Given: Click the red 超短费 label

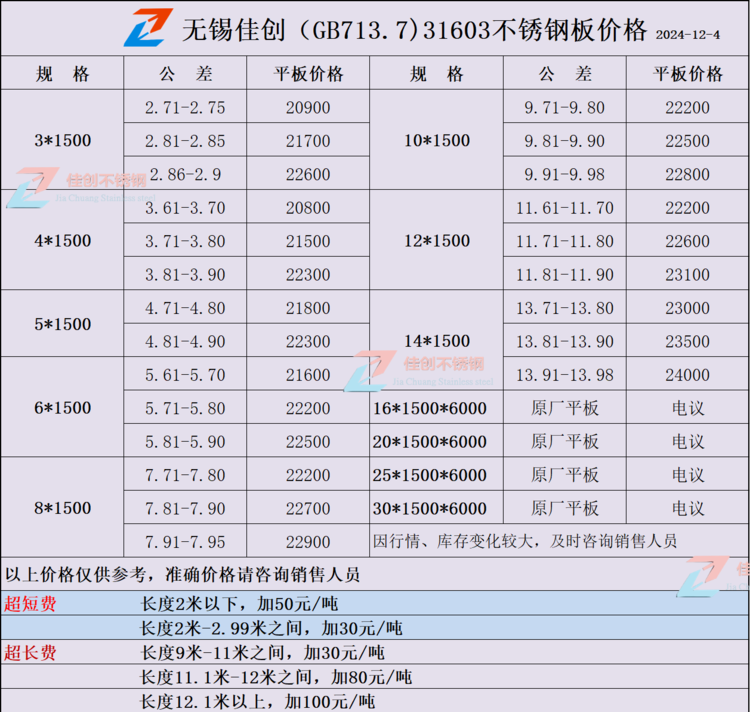Looking at the screenshot, I should point(30,603).
